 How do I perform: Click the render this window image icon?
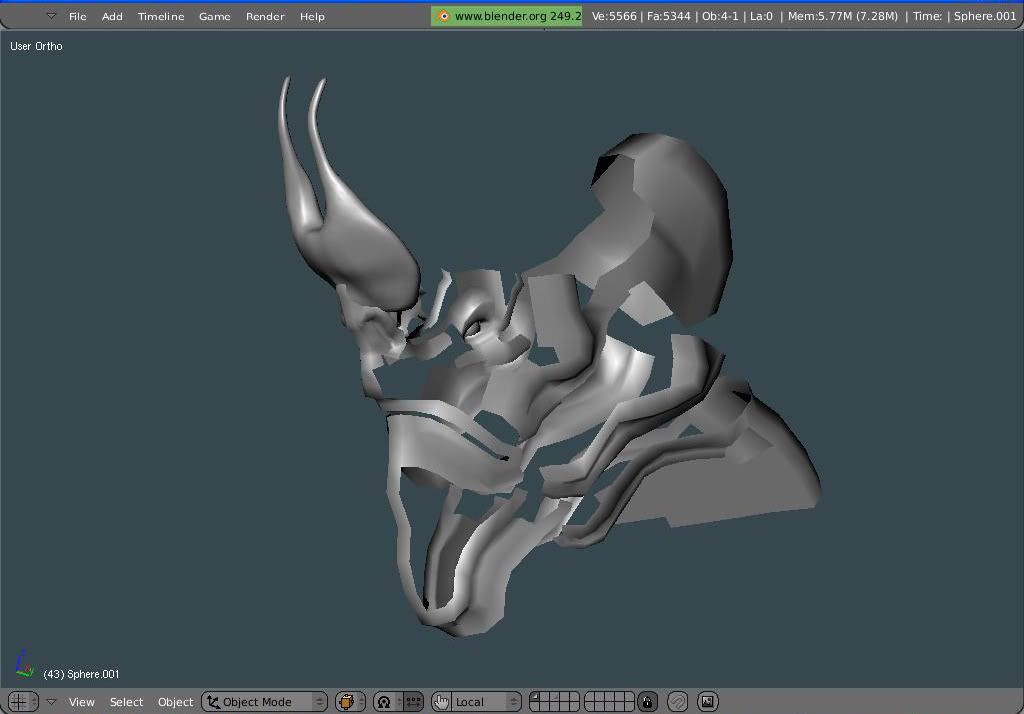point(707,702)
